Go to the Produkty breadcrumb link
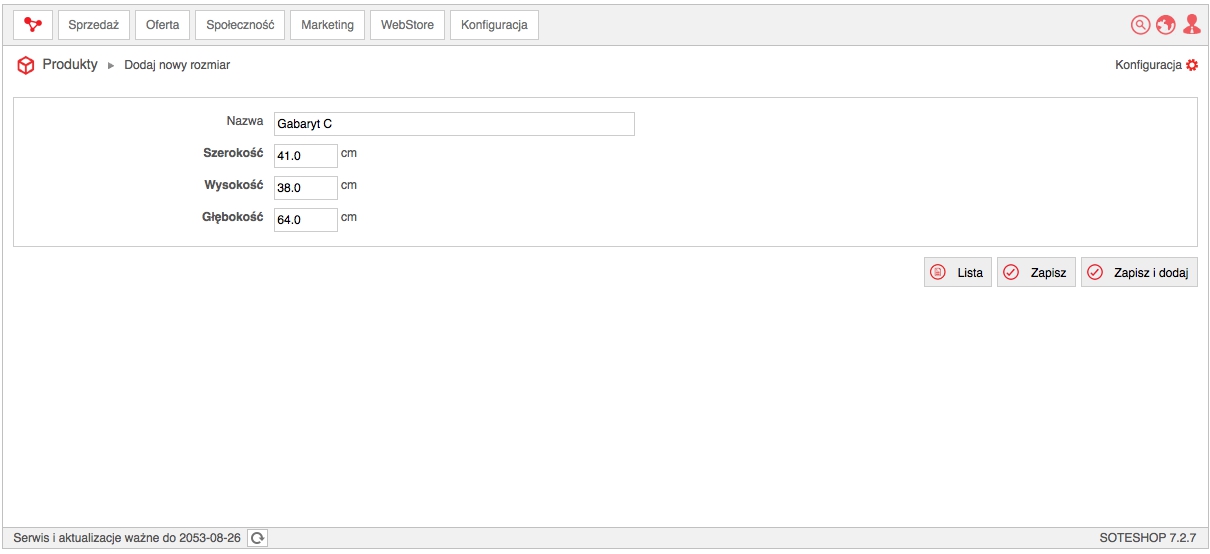The image size is (1210, 554). [x=70, y=65]
